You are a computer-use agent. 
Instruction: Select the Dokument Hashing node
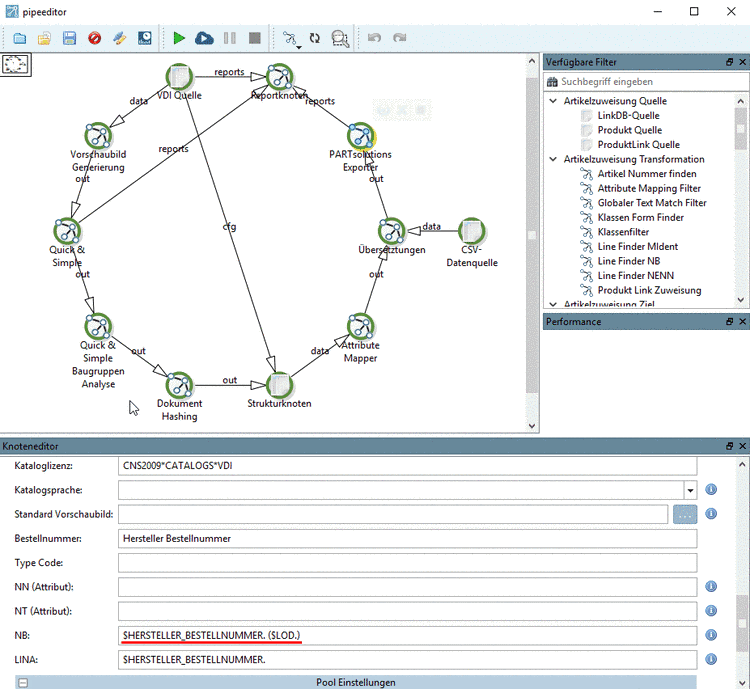pos(179,385)
